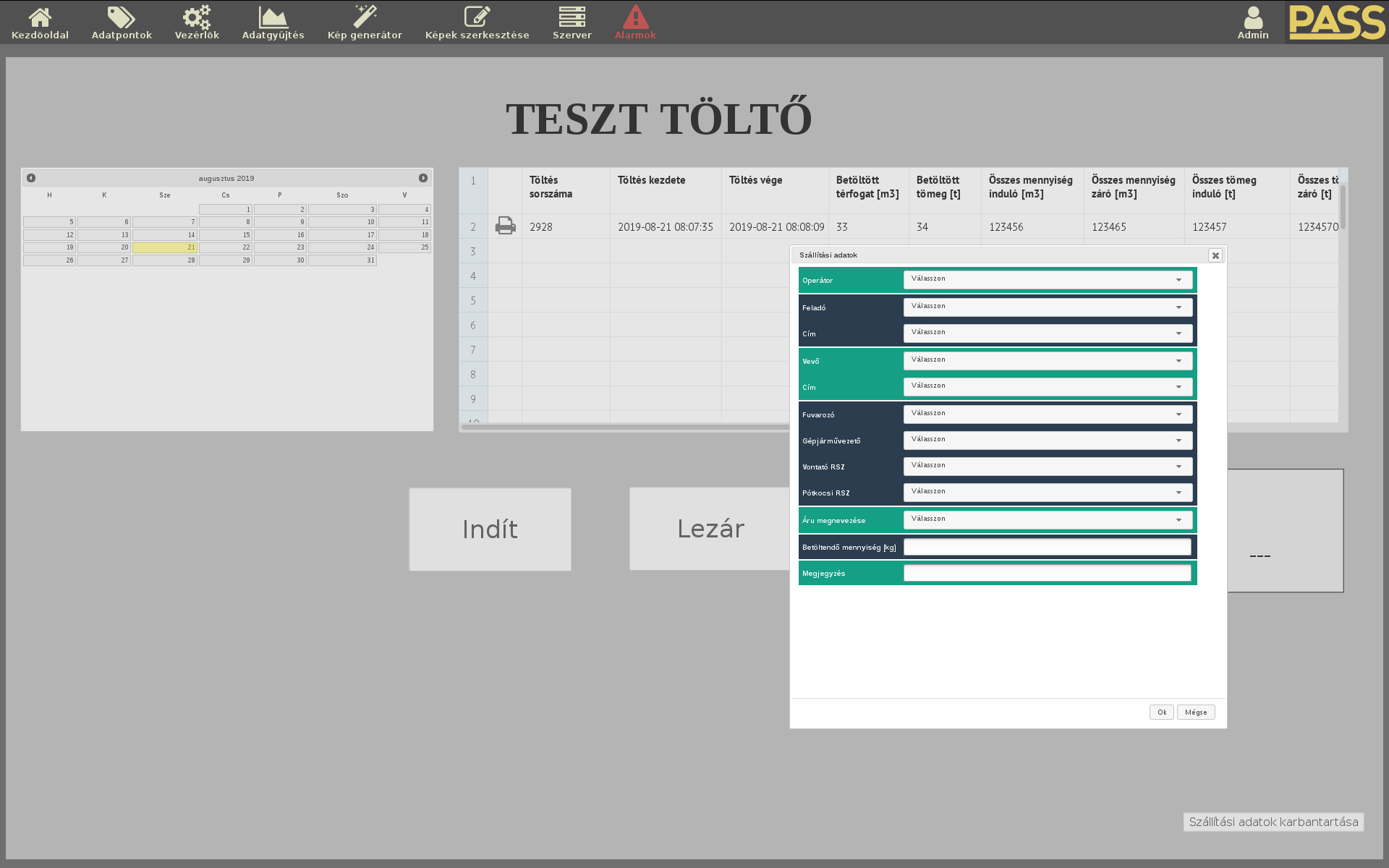Viewport: 1389px width, 868px height.
Task: Open Szállítási adatok karbantartása
Action: pyautogui.click(x=1273, y=822)
